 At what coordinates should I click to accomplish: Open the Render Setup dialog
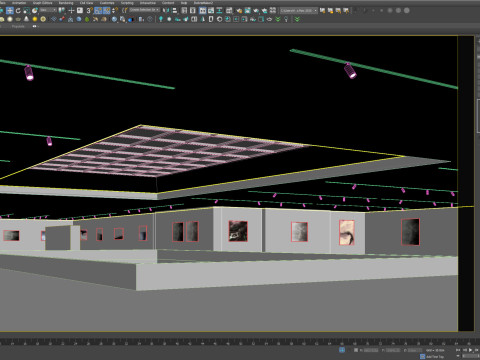pos(239,10)
